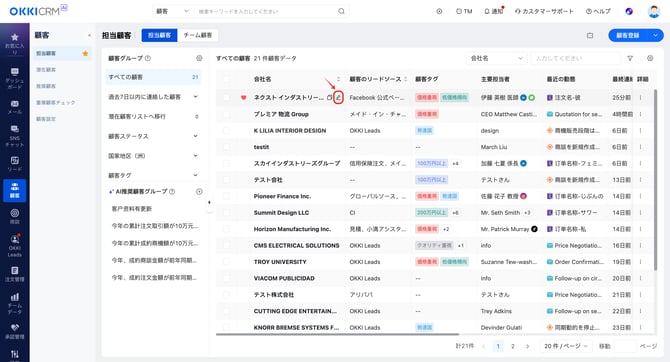Image resolution: width=670 pixels, height=362 pixels.
Task: Click the search magnifier icon in top bar
Action: (x=341, y=11)
